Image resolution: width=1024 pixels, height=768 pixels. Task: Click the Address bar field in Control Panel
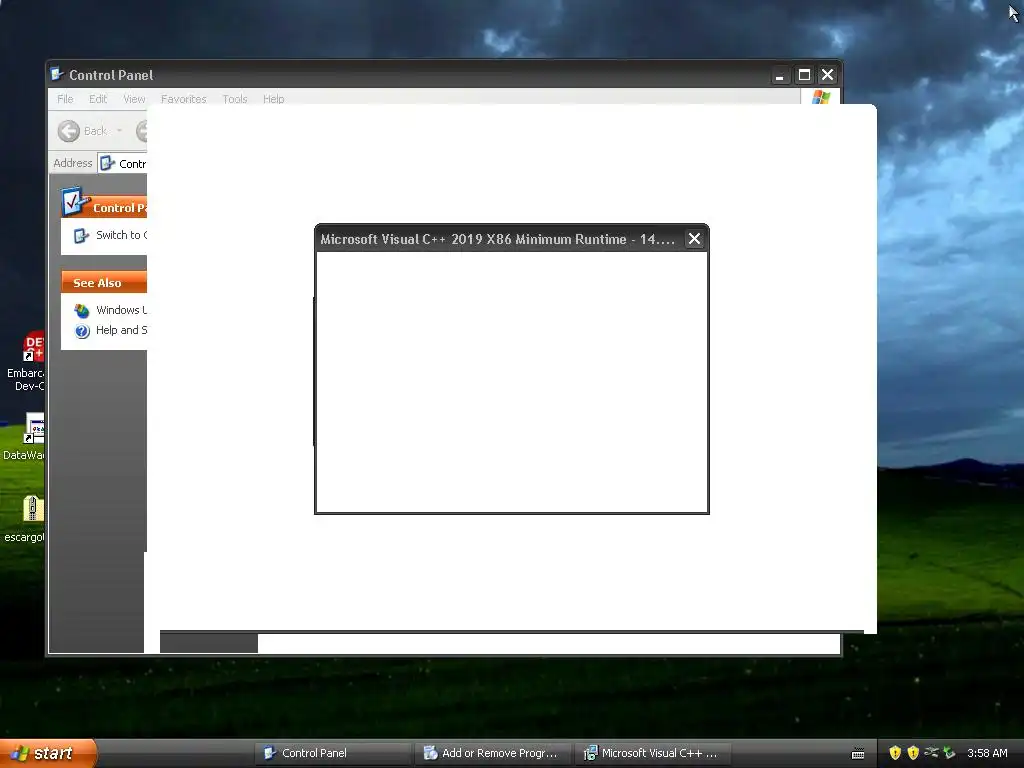123,163
